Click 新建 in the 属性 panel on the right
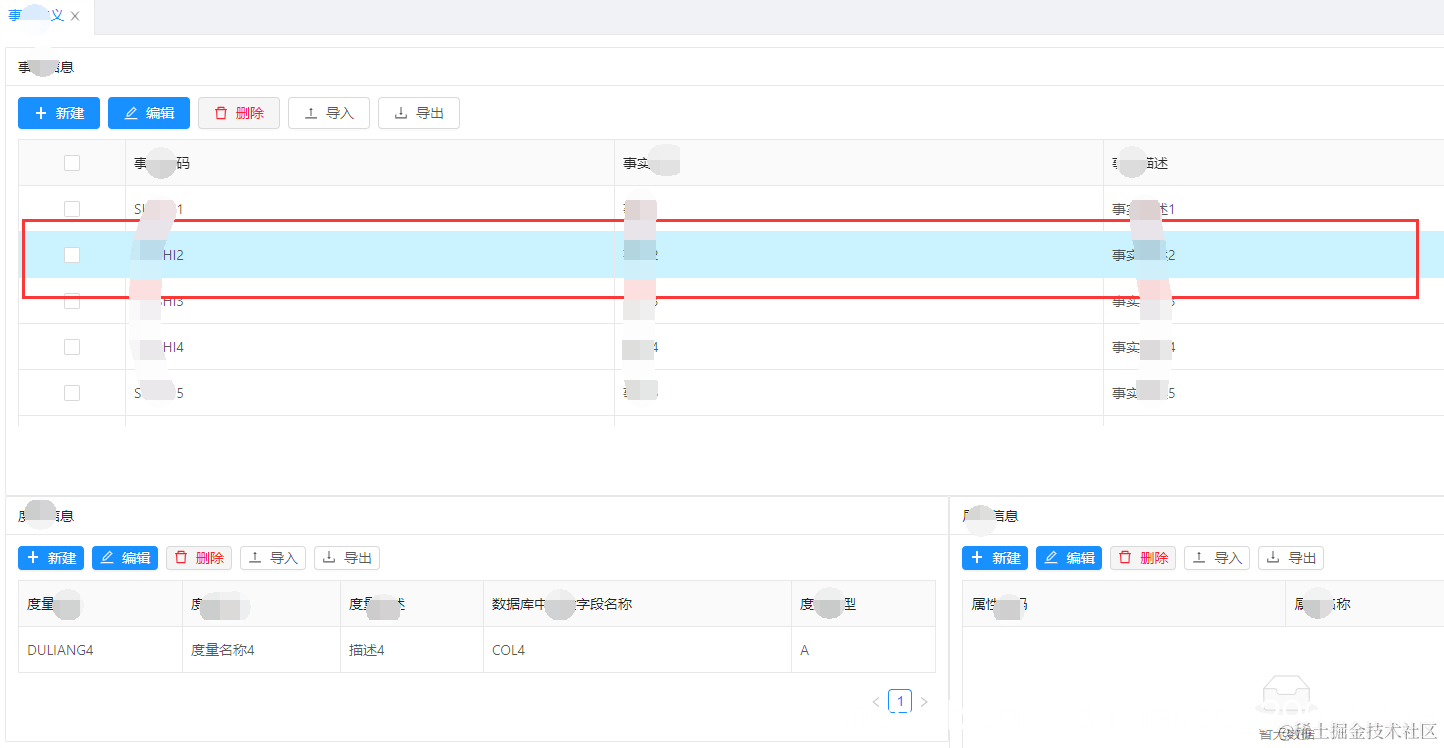 pyautogui.click(x=995, y=558)
